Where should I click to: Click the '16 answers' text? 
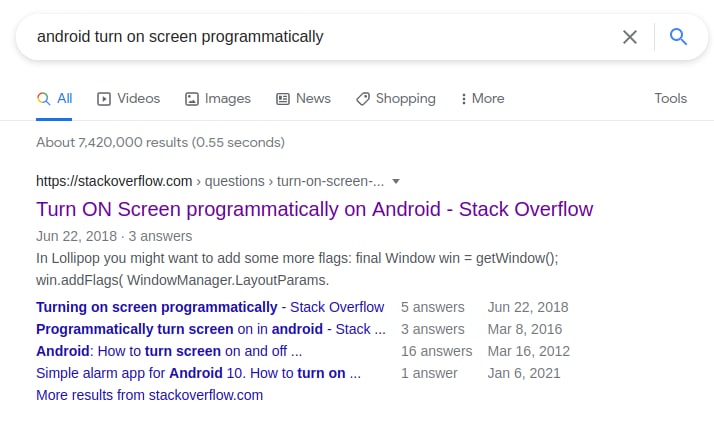coord(437,351)
